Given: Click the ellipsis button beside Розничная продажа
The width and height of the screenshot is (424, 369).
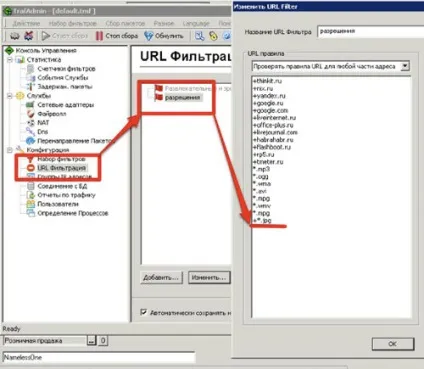Looking at the screenshot, I should (91, 341).
